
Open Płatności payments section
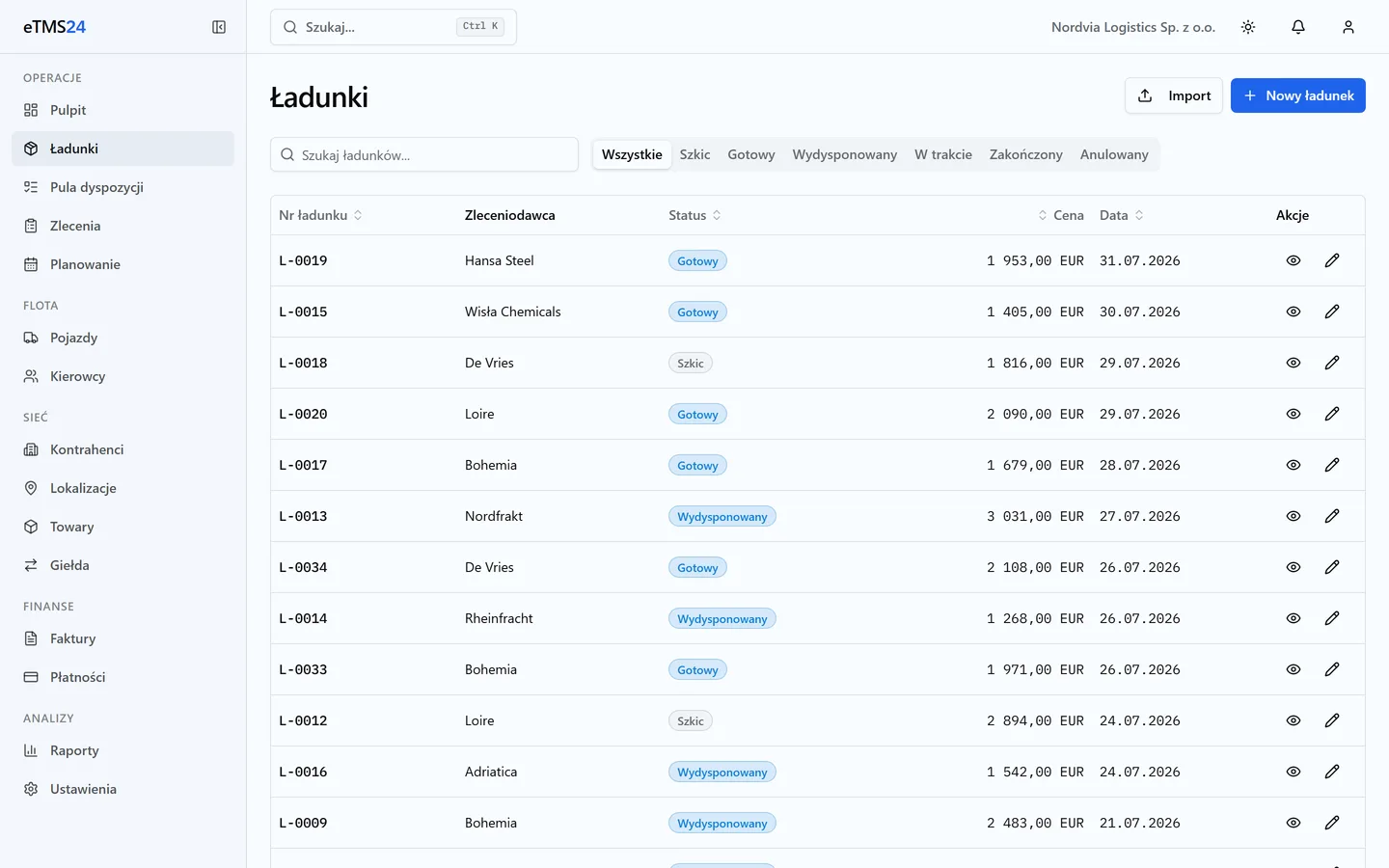pos(123,677)
